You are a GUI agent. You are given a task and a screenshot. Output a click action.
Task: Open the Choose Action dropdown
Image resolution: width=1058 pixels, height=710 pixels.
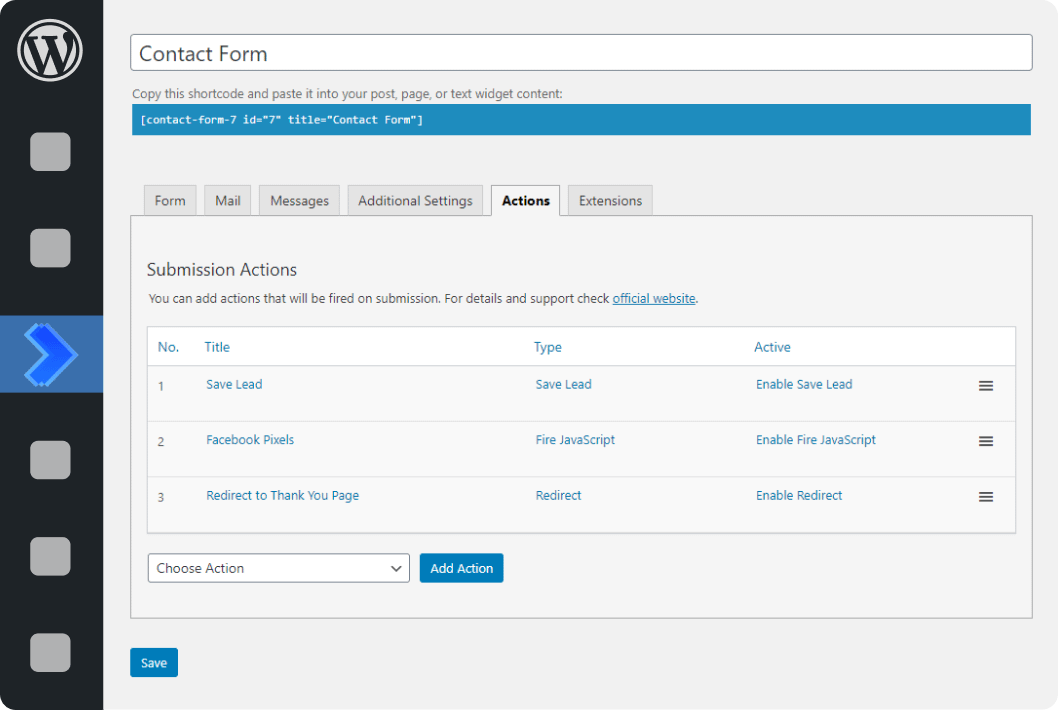[278, 567]
